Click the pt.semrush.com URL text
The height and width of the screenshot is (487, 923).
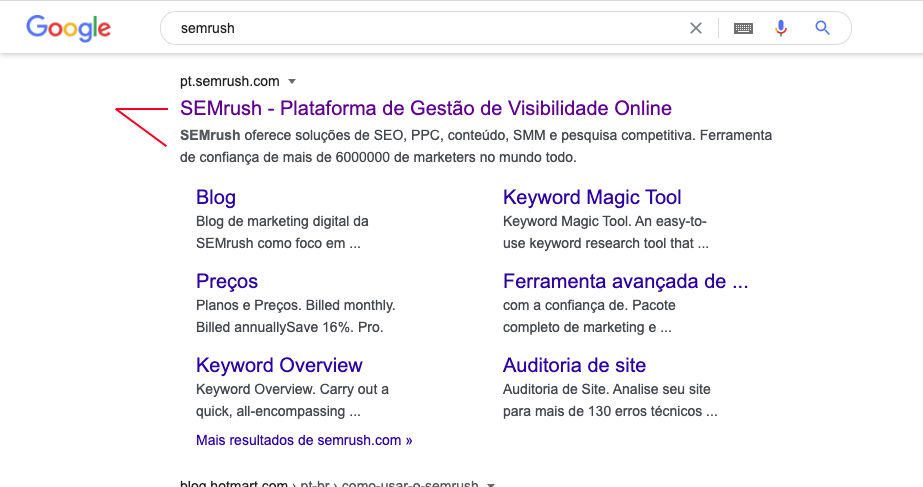tap(230, 81)
